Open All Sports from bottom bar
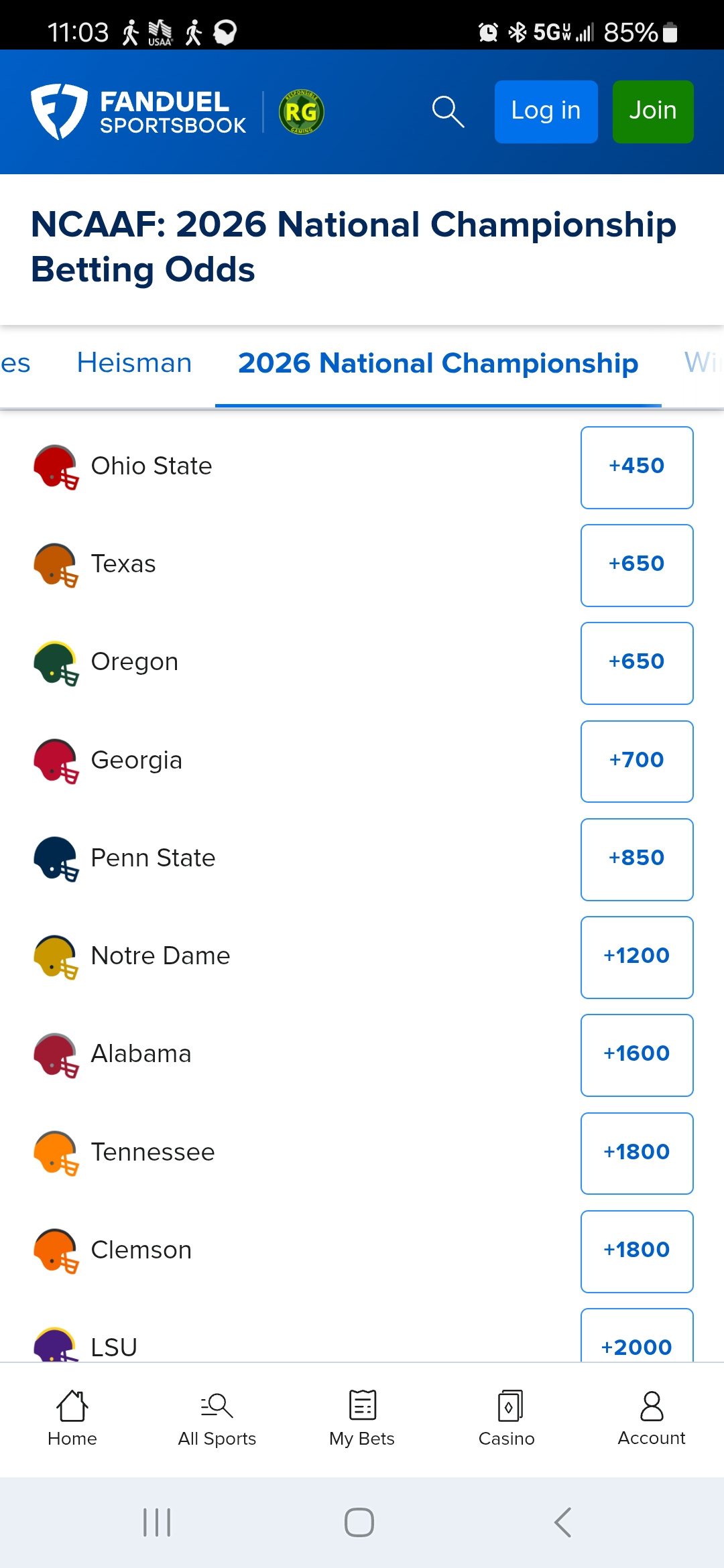The height and width of the screenshot is (1568, 724). coord(217,1418)
